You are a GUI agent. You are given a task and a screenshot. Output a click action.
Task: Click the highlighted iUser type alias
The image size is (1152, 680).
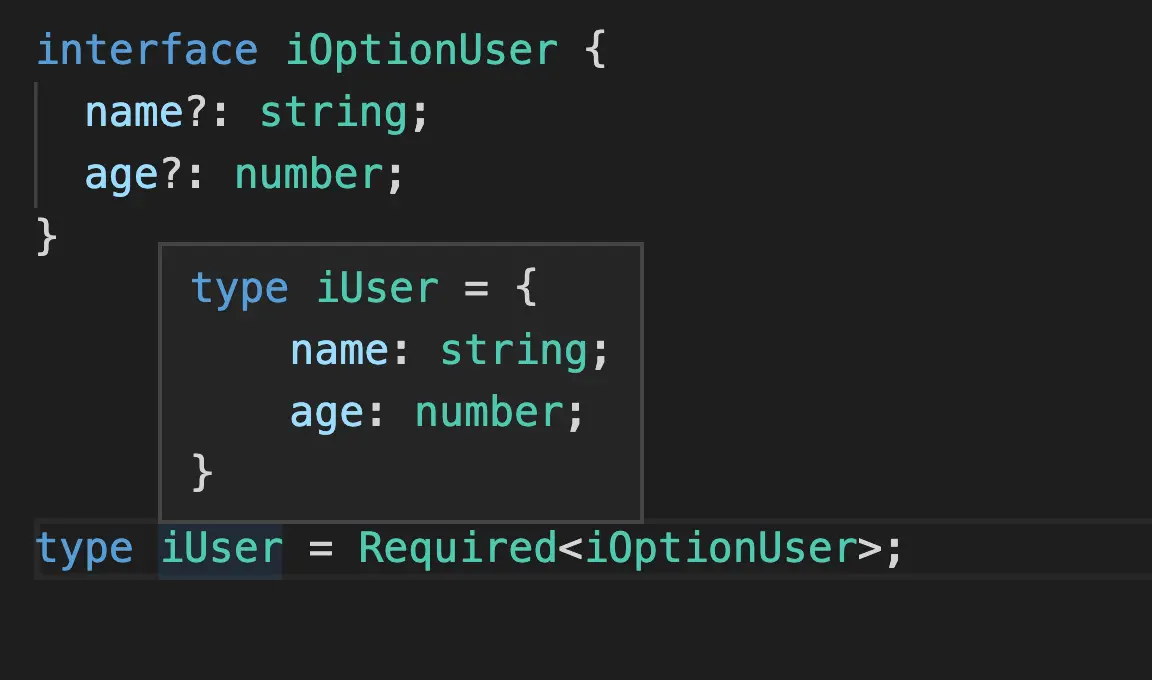coord(221,549)
